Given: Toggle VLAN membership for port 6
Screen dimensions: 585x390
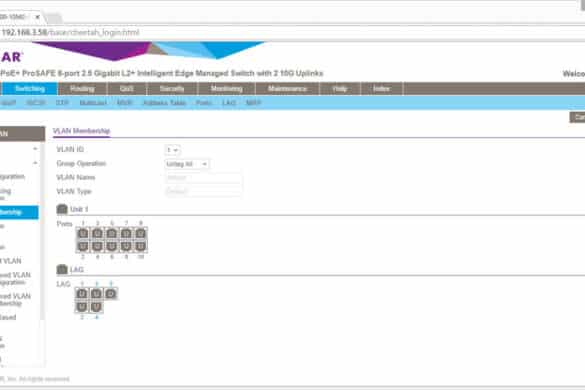Looking at the screenshot, I should coord(112,246).
